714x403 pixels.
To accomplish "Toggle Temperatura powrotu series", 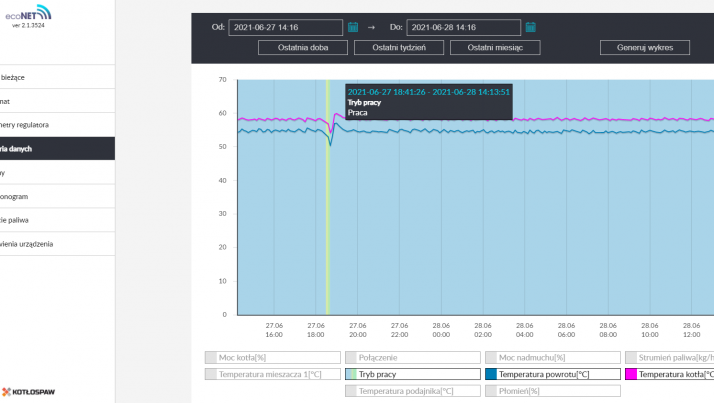I will point(553,374).
